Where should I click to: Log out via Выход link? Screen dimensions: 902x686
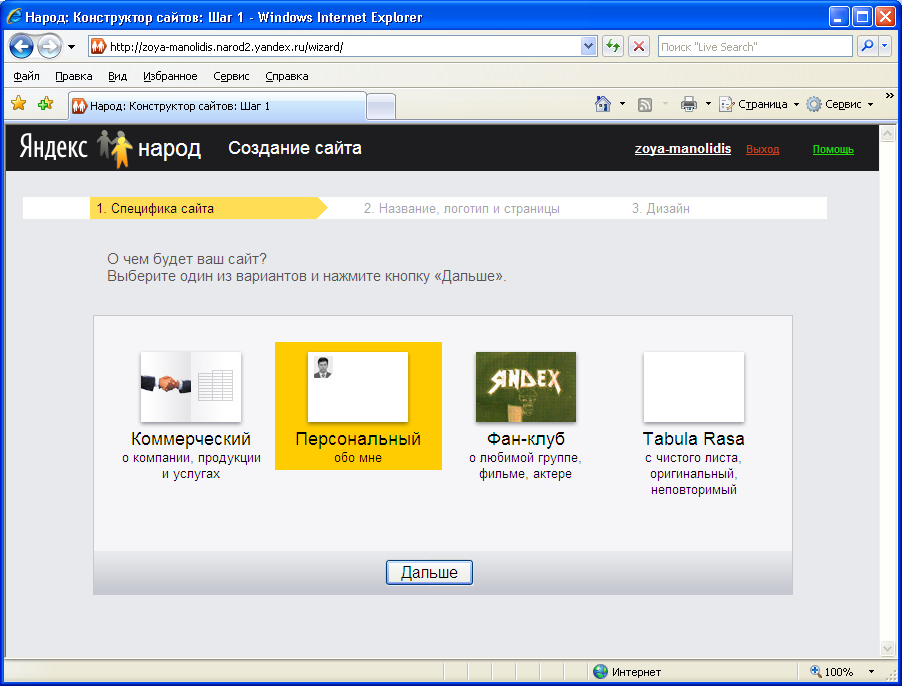click(x=762, y=150)
